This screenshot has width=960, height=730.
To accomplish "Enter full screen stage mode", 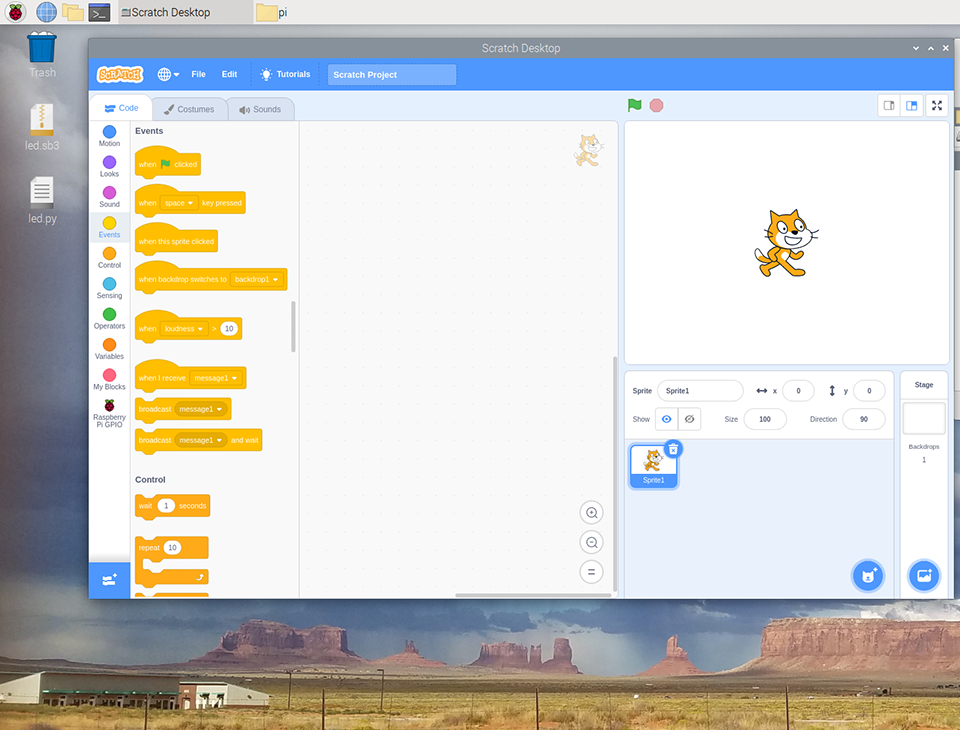I will [937, 105].
